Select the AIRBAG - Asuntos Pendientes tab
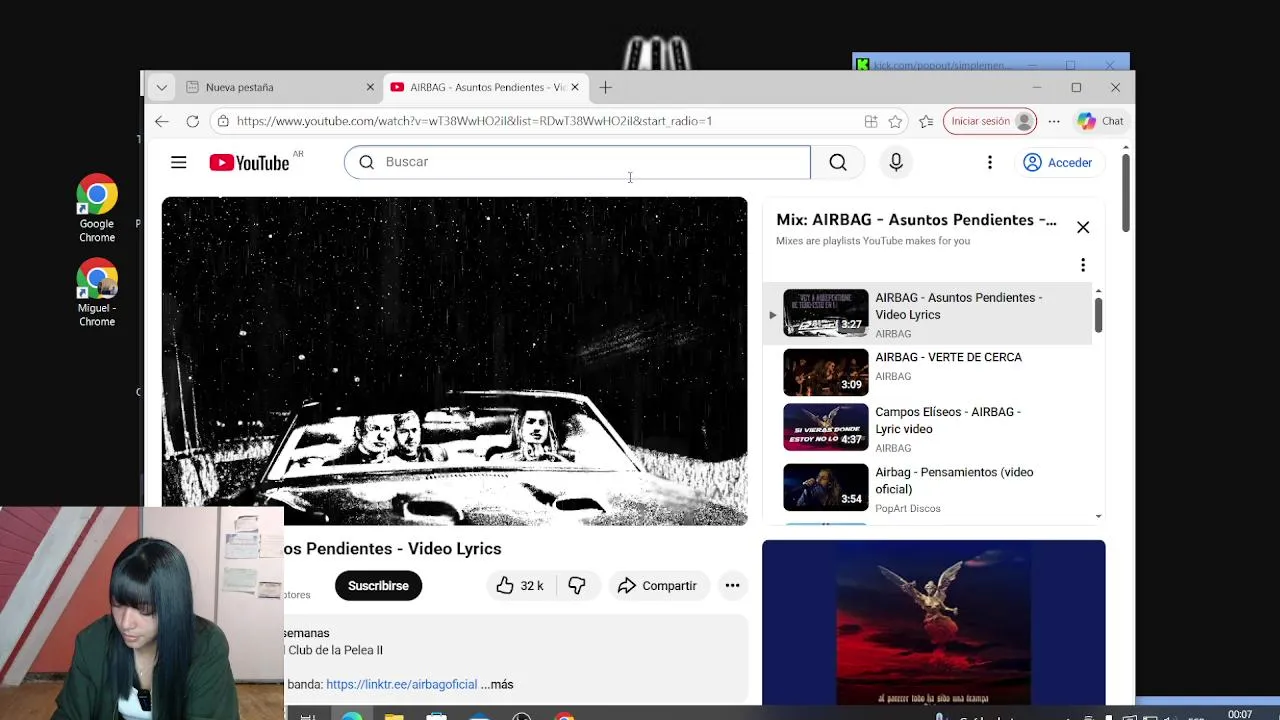Image resolution: width=1280 pixels, height=720 pixels. point(487,87)
